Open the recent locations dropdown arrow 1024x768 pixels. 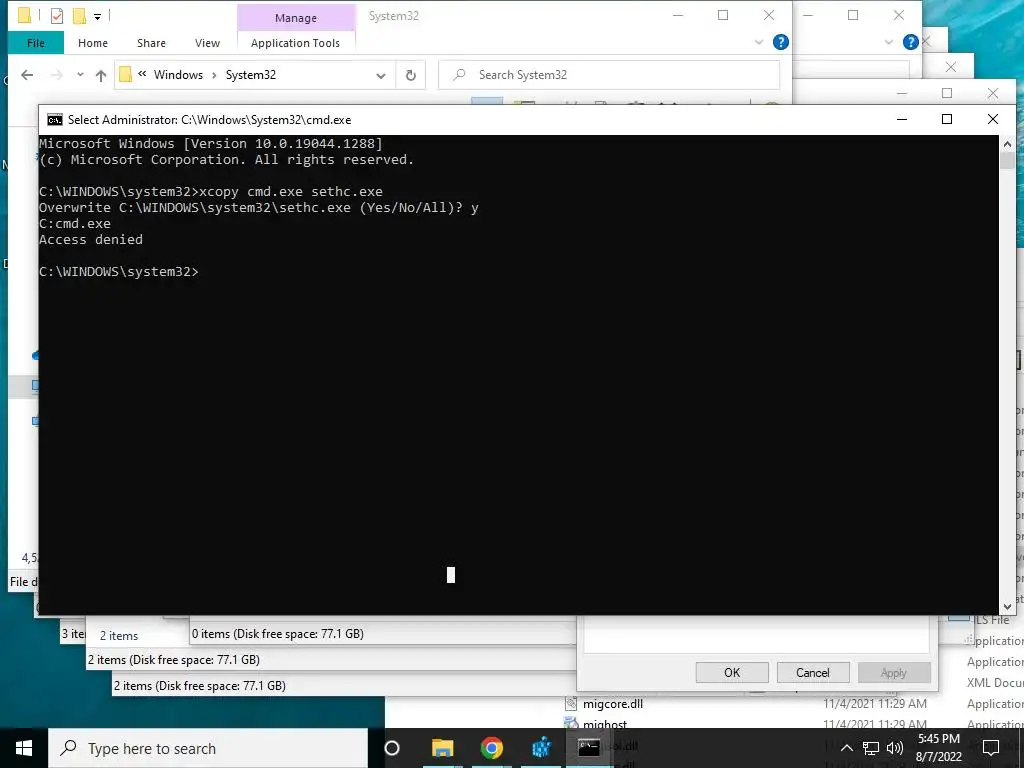click(80, 75)
